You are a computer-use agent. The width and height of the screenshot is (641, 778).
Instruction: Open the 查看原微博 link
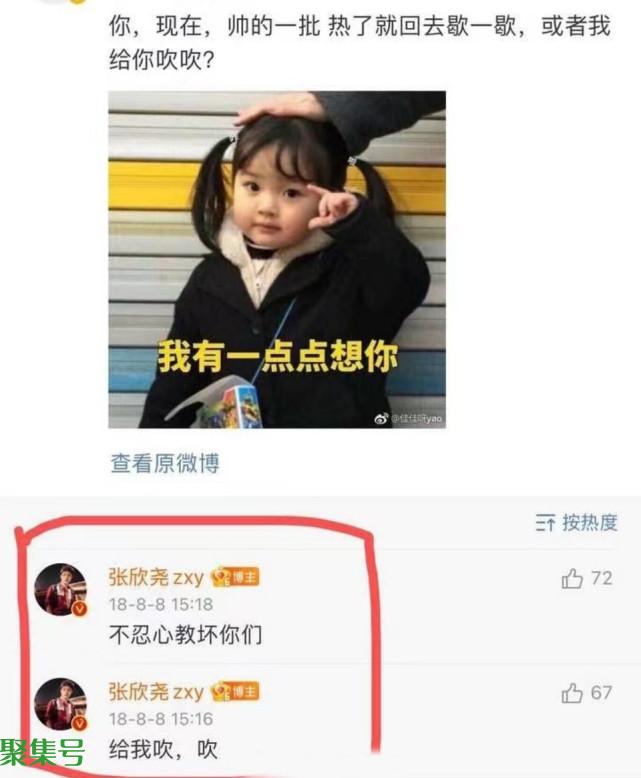click(x=165, y=463)
